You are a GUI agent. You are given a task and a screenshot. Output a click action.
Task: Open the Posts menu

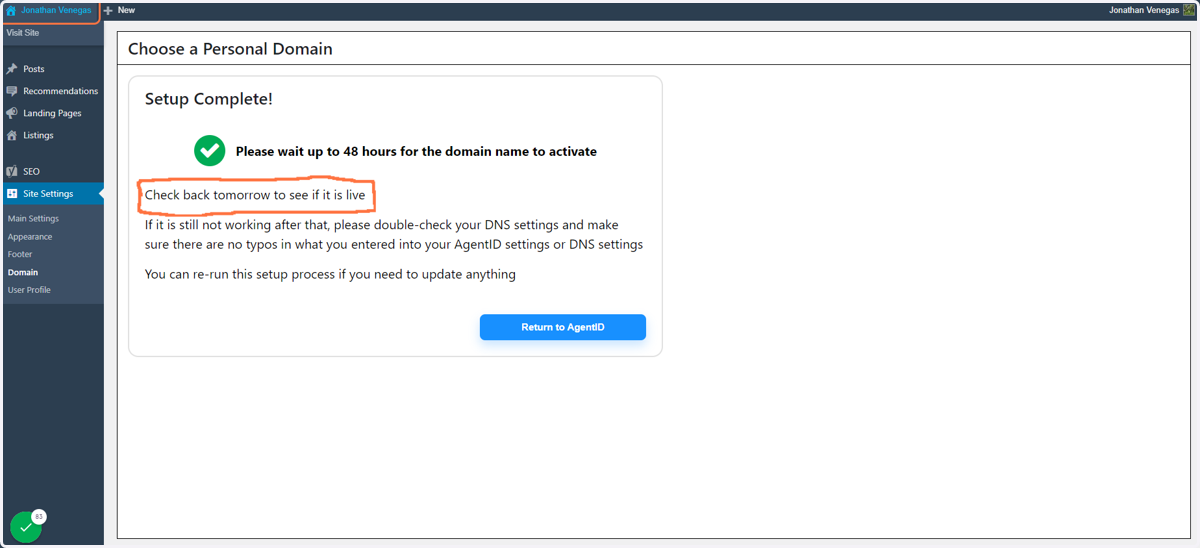tap(34, 69)
